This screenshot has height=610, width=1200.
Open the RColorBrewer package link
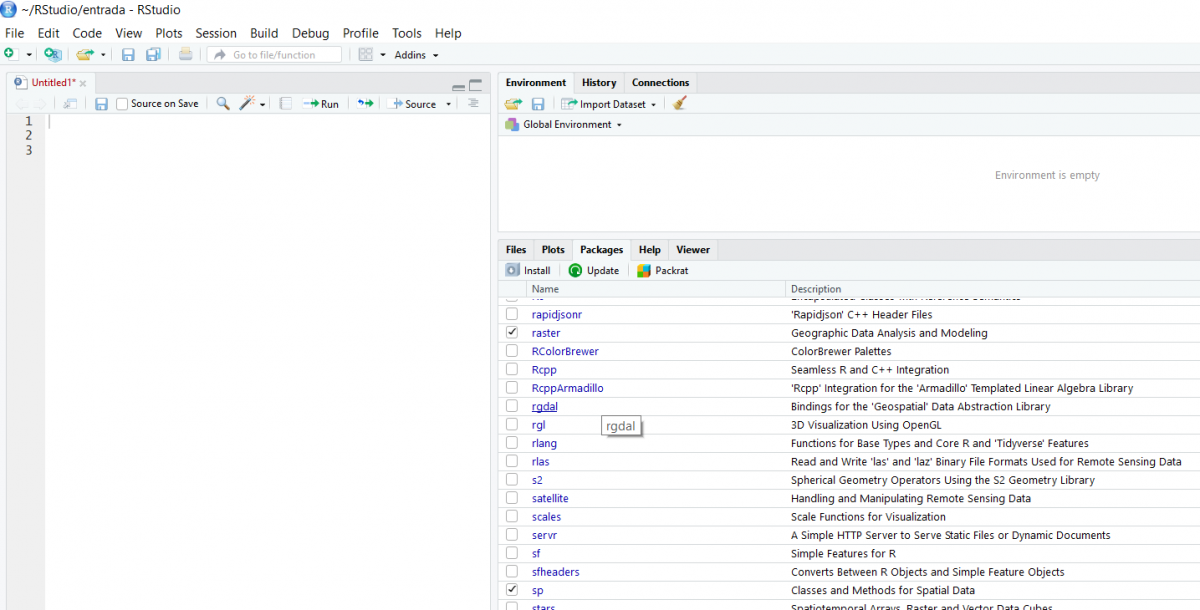(x=565, y=351)
